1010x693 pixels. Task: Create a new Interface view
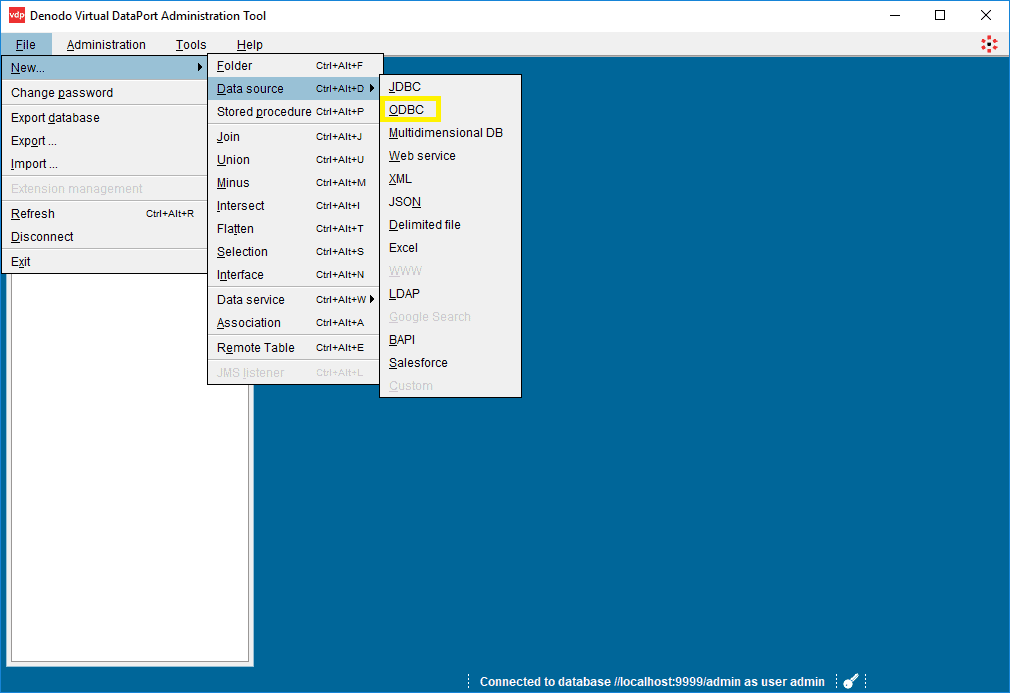click(295, 275)
